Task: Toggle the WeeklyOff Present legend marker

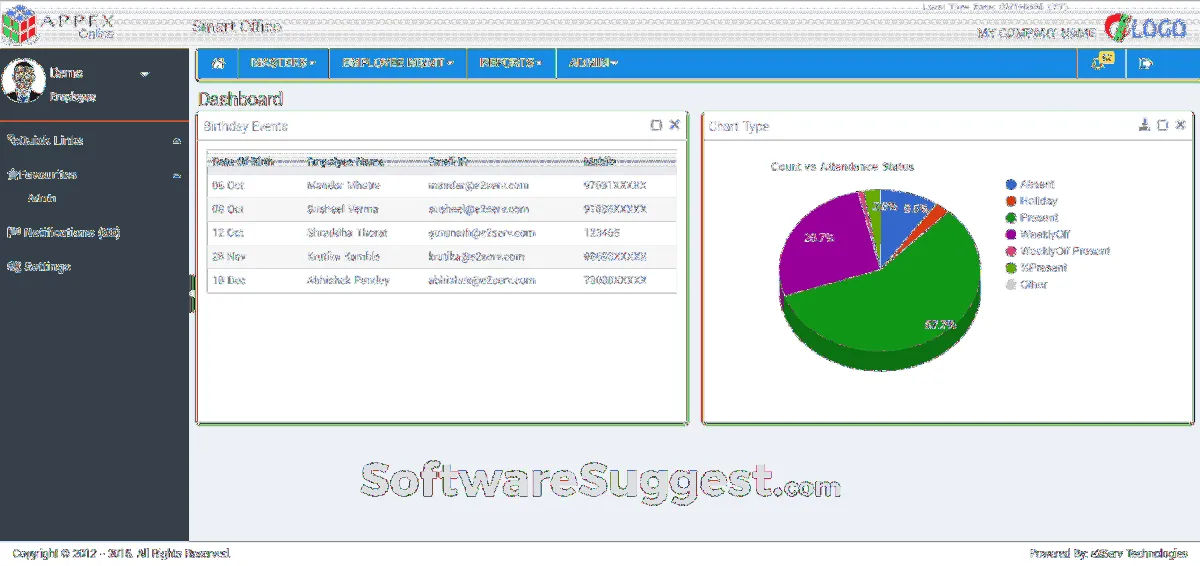Action: coord(1011,251)
